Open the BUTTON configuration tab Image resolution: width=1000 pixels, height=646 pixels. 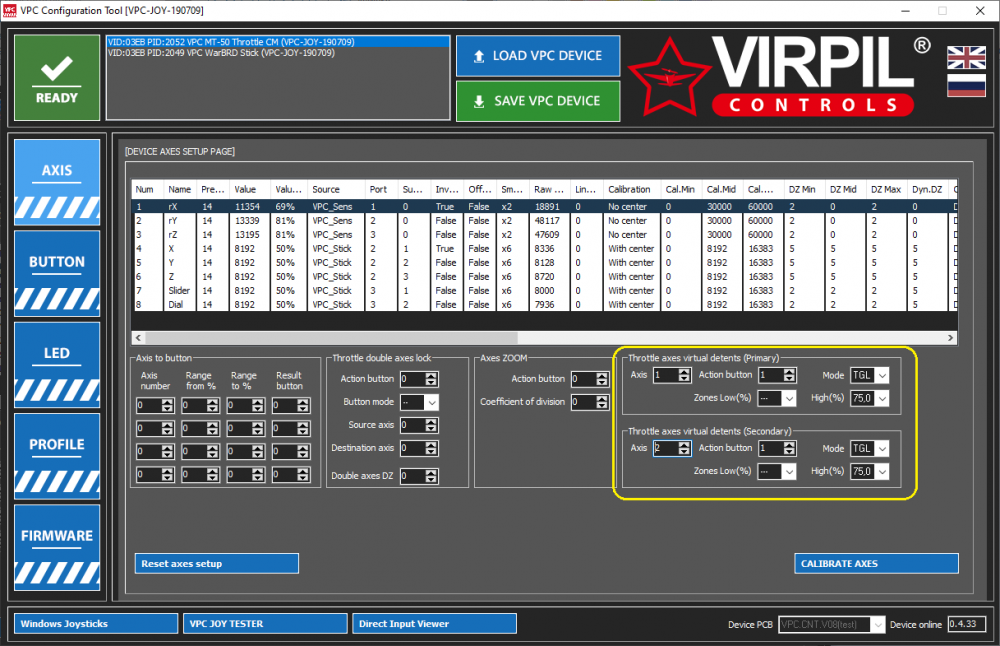click(x=57, y=263)
